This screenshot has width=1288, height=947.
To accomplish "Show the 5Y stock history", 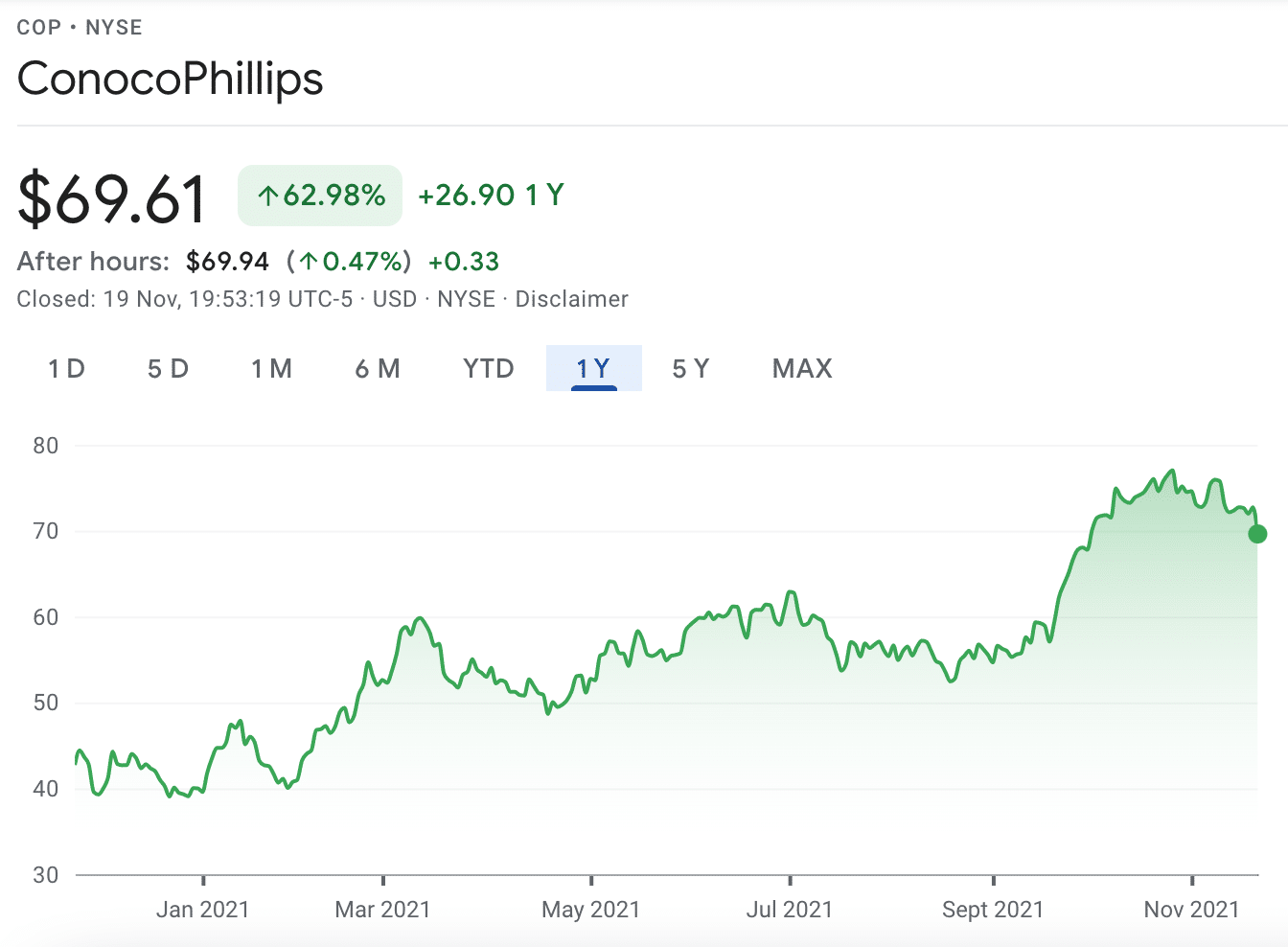I will (x=690, y=368).
